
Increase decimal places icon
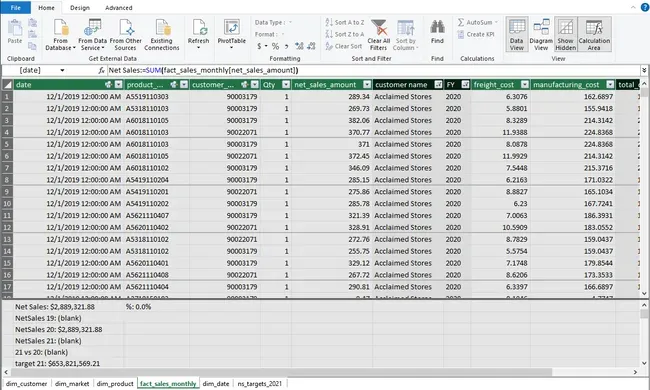[299, 46]
